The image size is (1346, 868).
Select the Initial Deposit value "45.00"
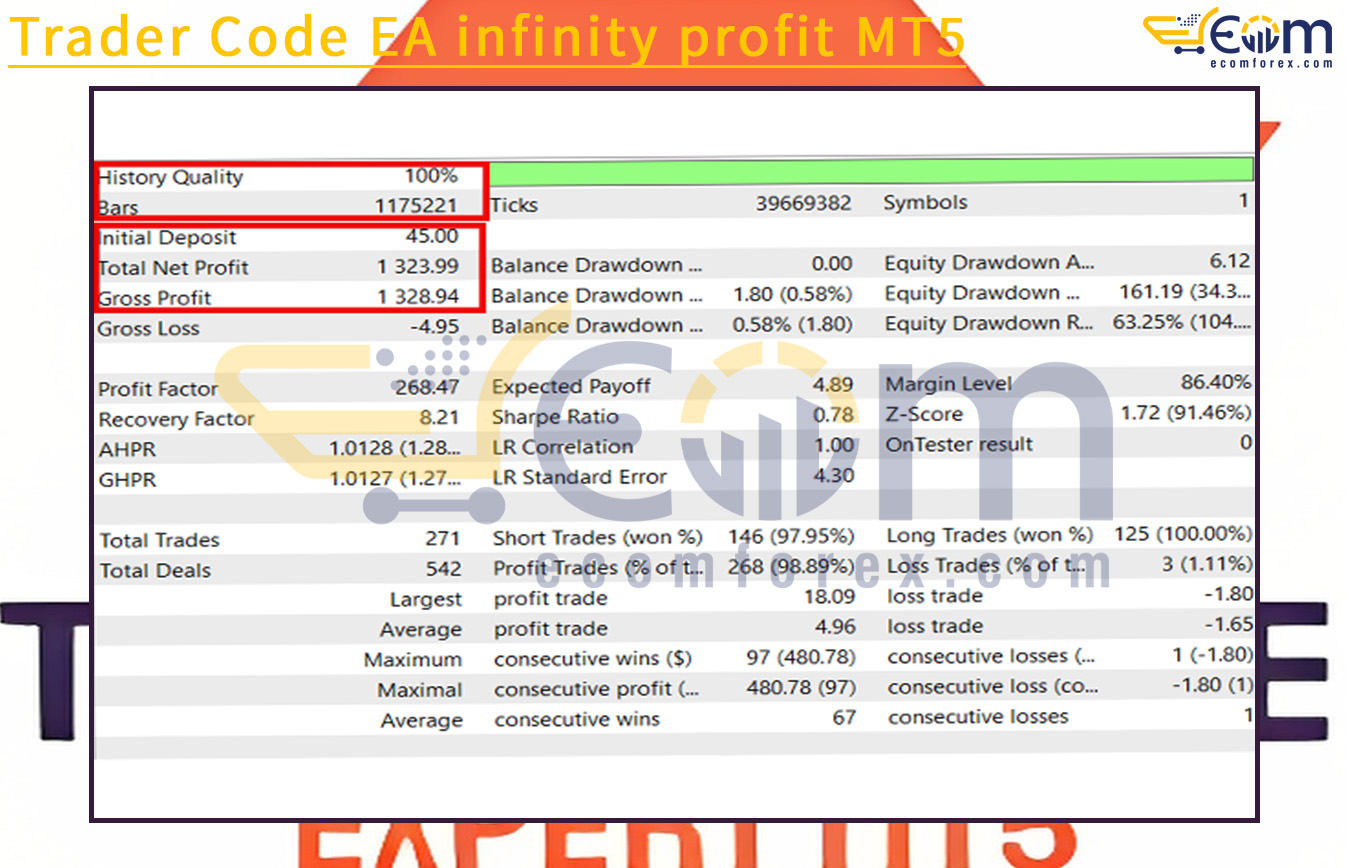[x=433, y=236]
